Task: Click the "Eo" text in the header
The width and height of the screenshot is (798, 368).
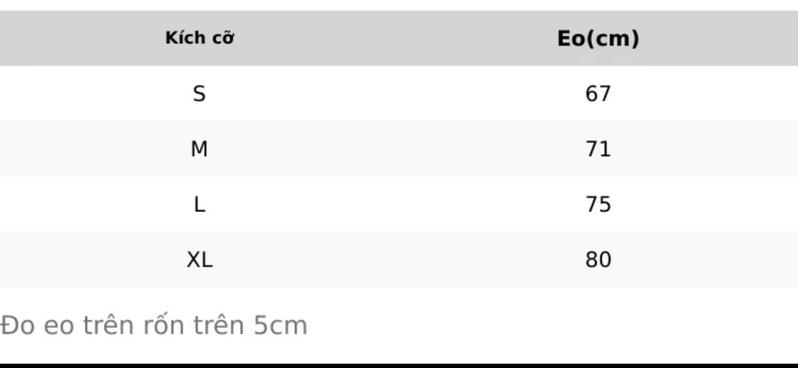Action: pyautogui.click(x=571, y=39)
